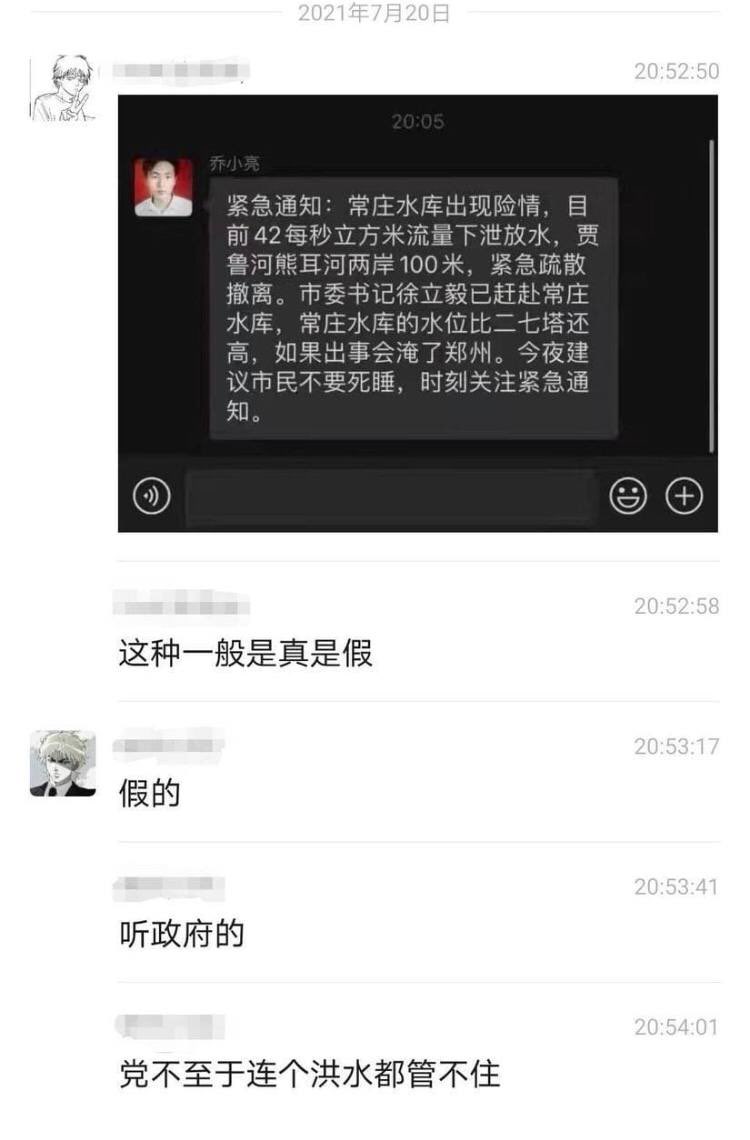Click the timestamp 20:54:01

point(677,1027)
